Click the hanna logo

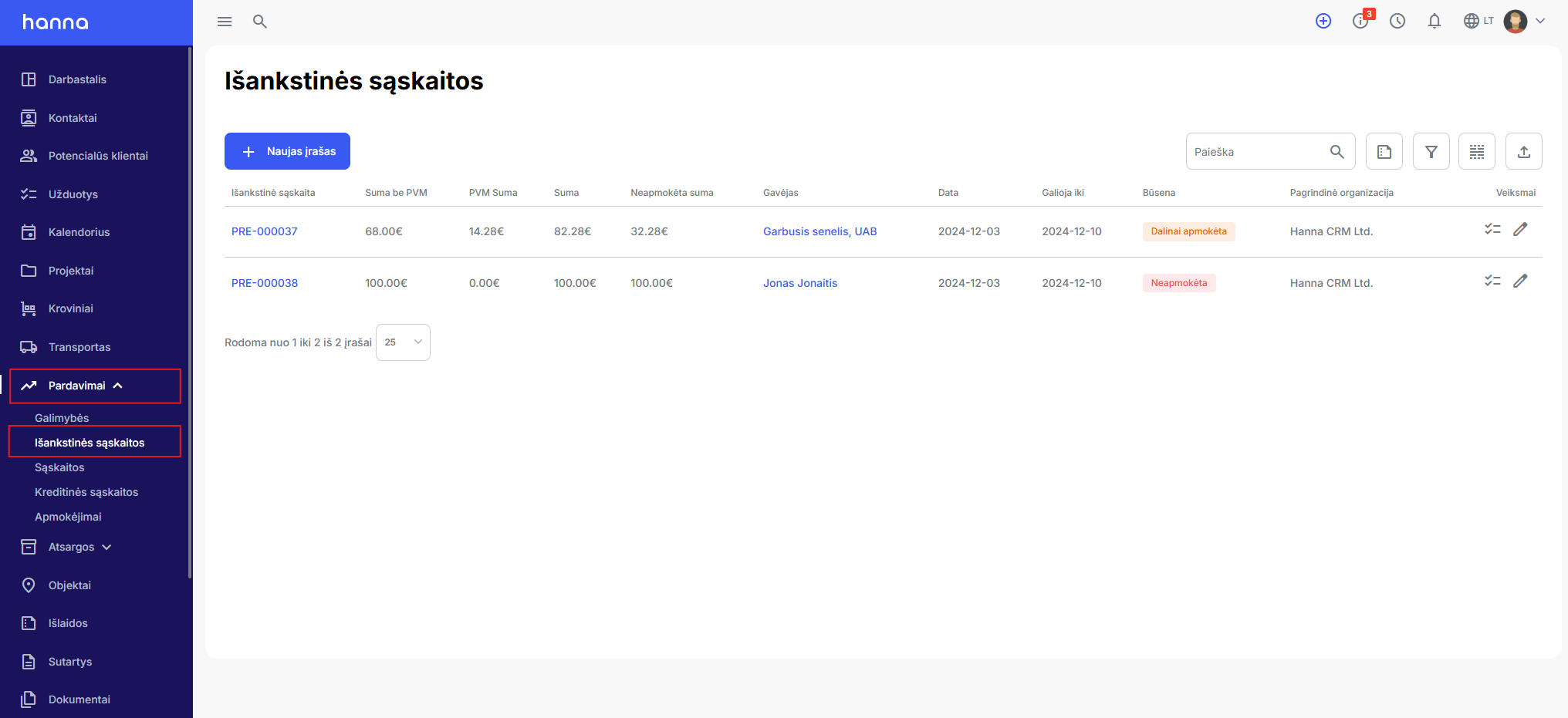coord(56,22)
